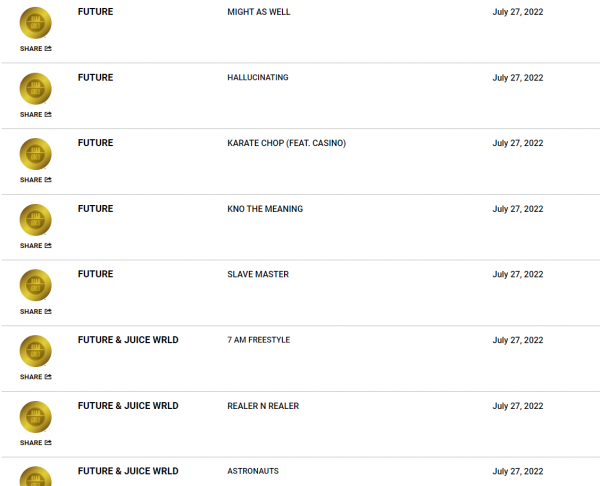Click the gold badge next to Slave Master
Screen dimensions: 600x486
pos(36,285)
